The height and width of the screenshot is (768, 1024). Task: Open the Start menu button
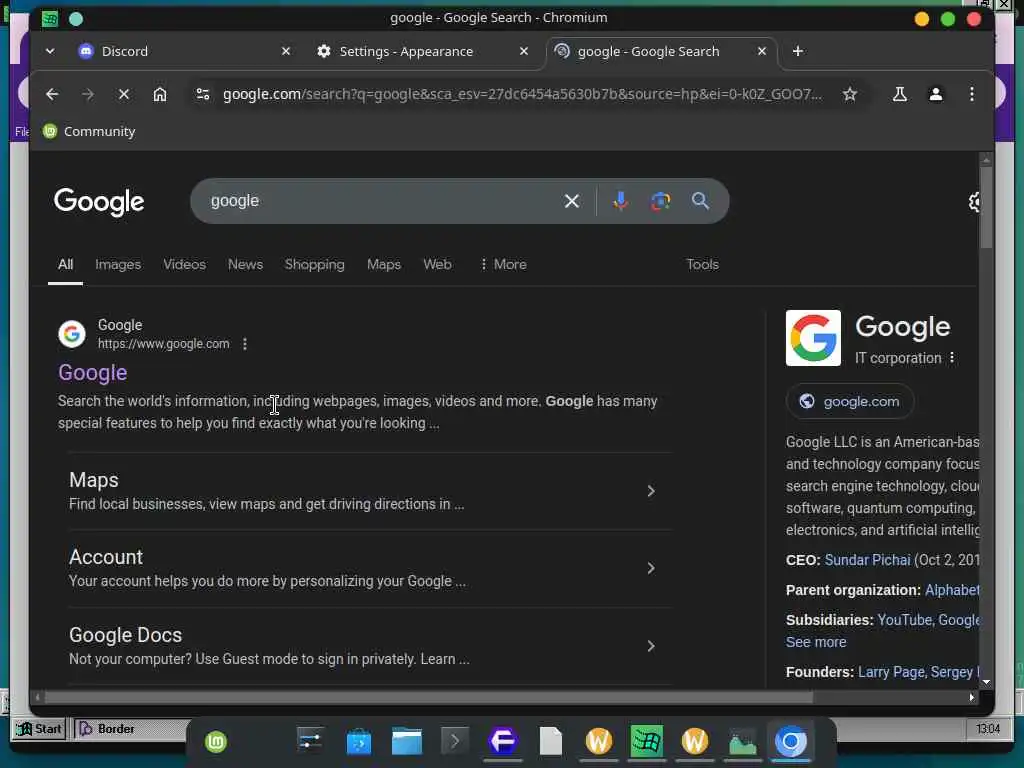(x=39, y=729)
